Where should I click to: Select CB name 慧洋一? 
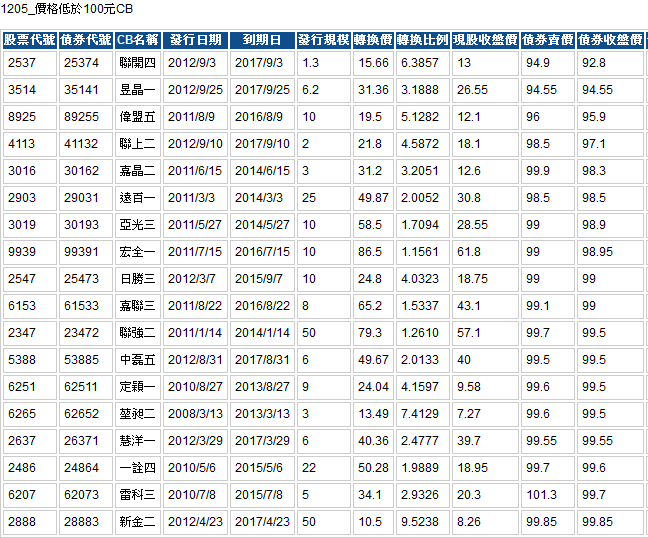(138, 440)
